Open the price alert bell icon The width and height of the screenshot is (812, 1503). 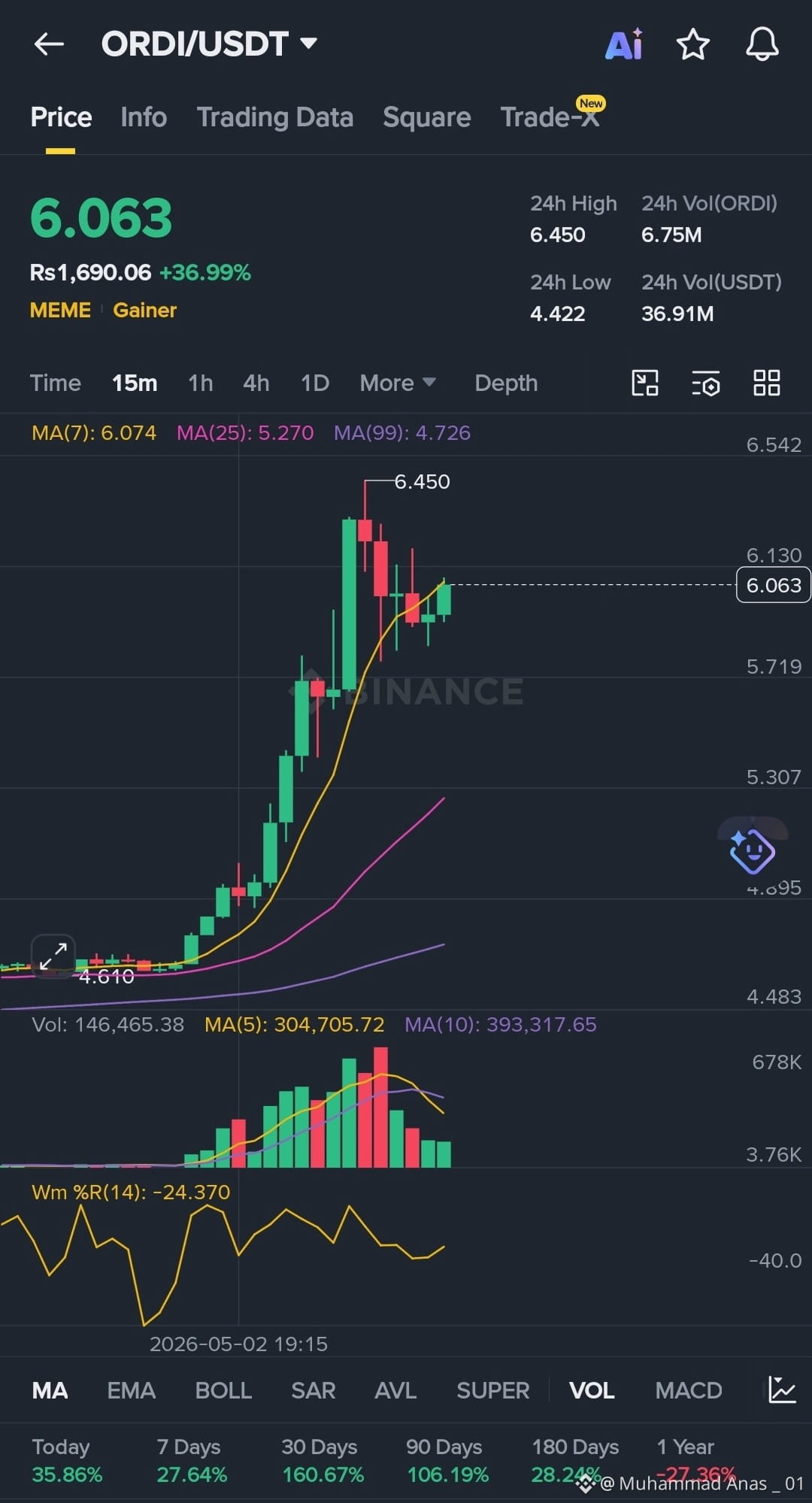pyautogui.click(x=762, y=44)
